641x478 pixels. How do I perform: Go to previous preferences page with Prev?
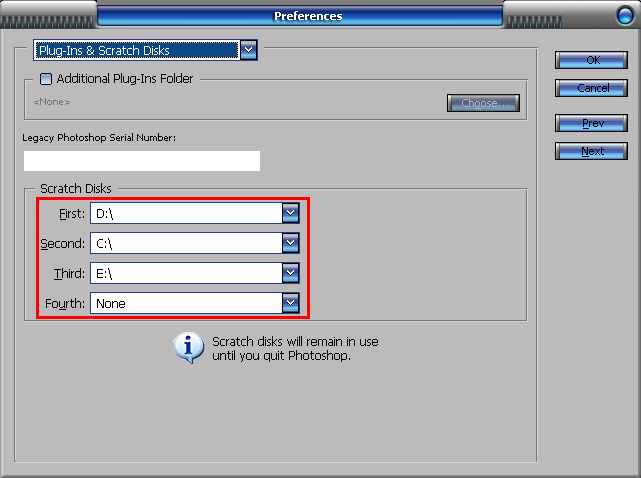[591, 123]
